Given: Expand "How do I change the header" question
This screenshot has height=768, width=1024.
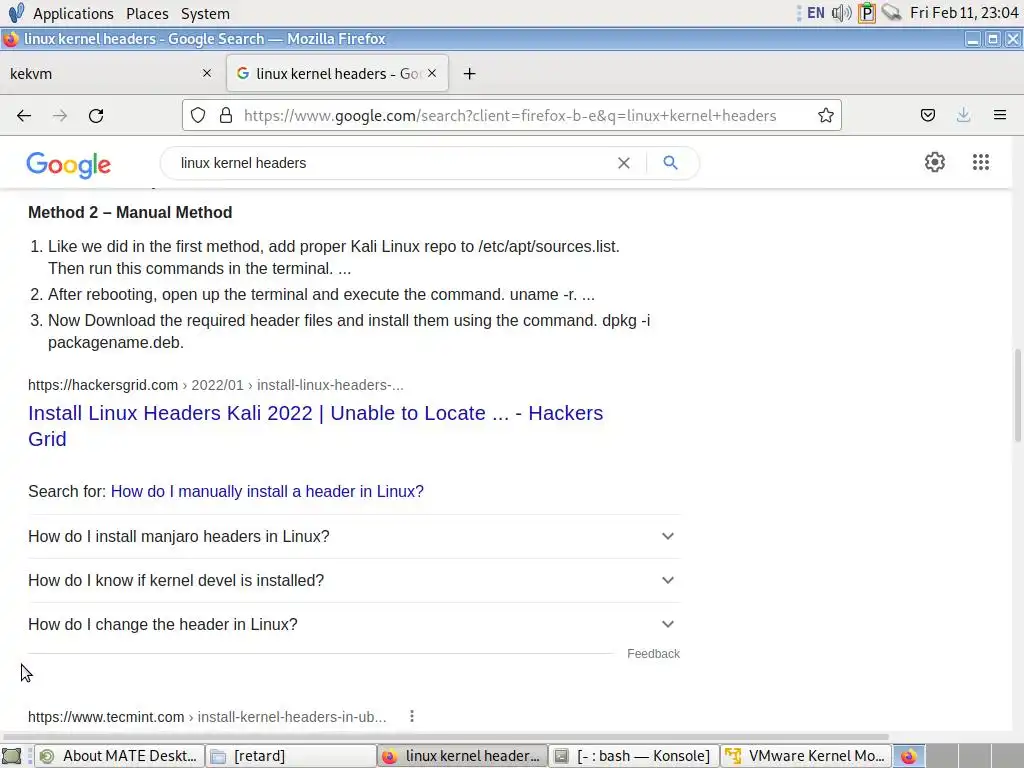Looking at the screenshot, I should [x=354, y=624].
